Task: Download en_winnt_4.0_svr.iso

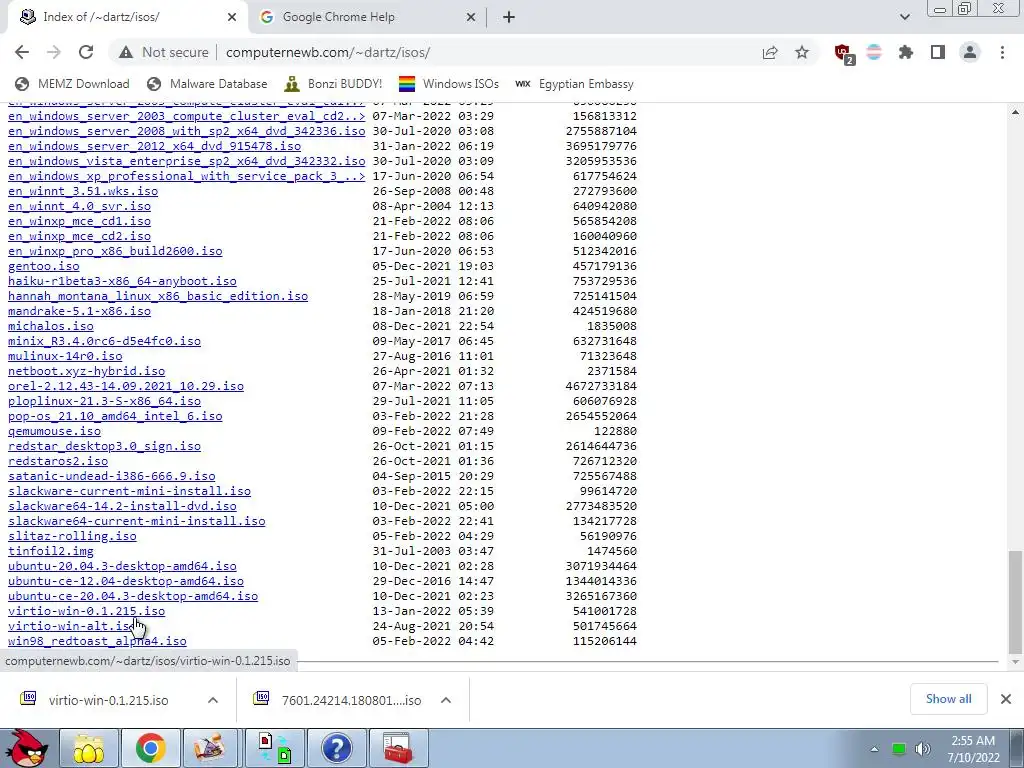Action: (79, 206)
